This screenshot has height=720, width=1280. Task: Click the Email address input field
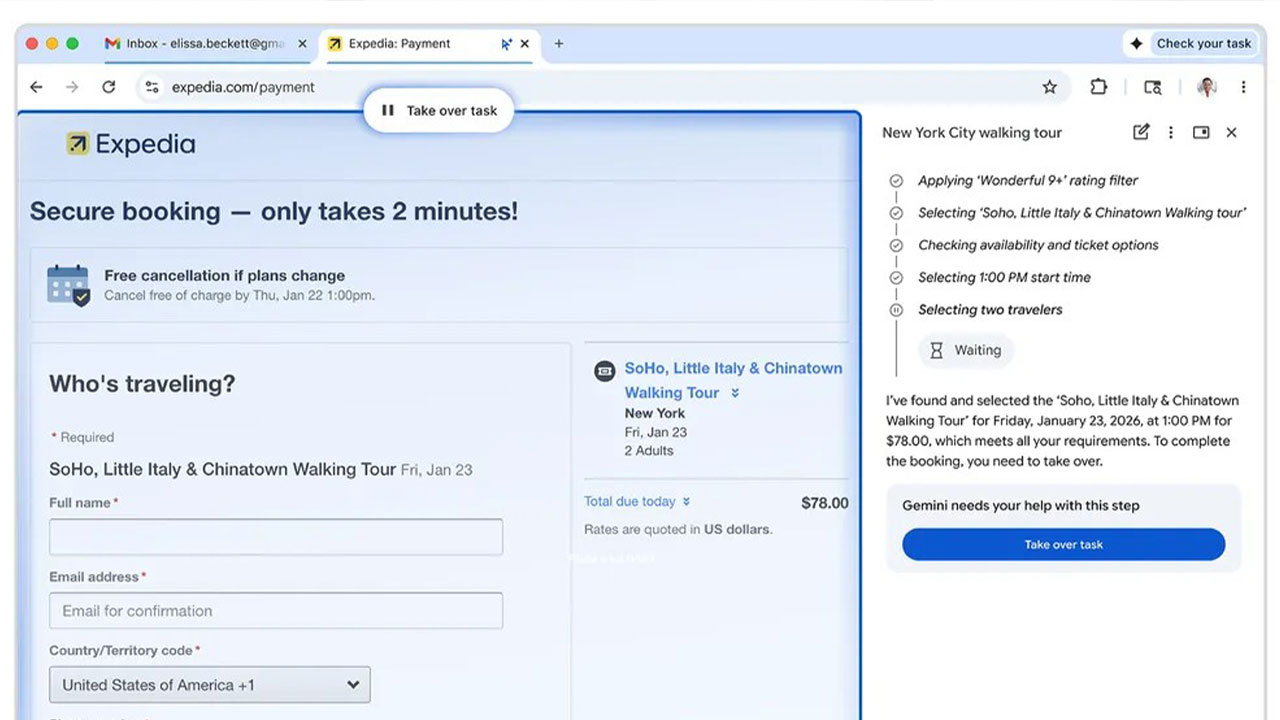coord(276,611)
